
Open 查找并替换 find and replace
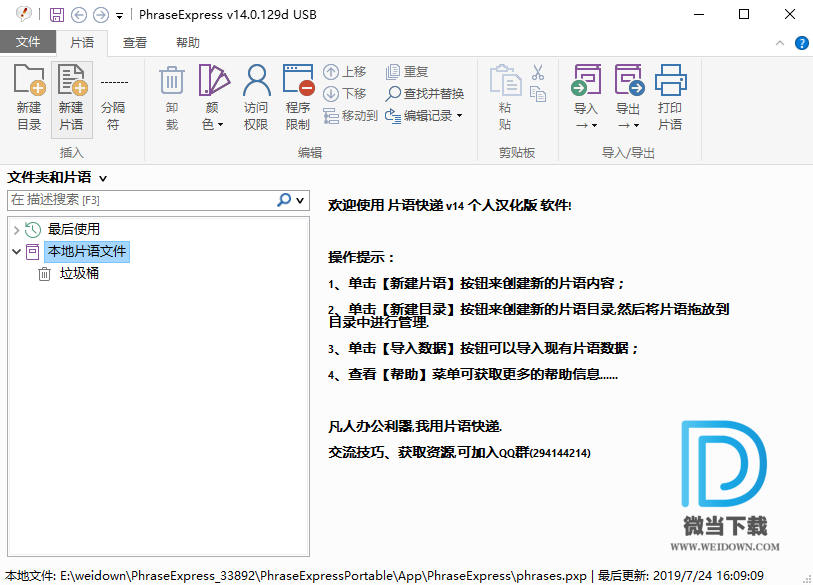(424, 93)
